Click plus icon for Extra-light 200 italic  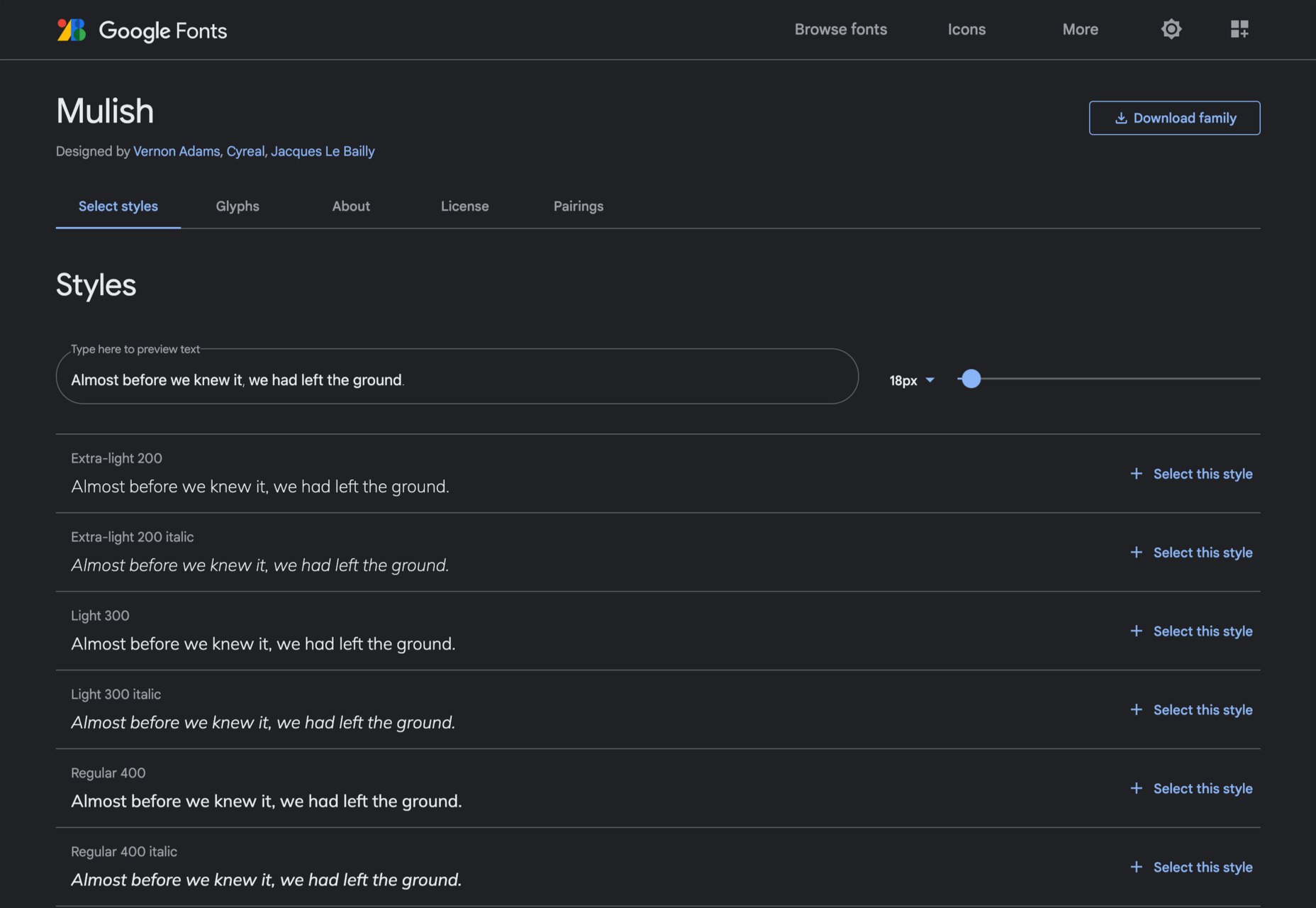1136,552
